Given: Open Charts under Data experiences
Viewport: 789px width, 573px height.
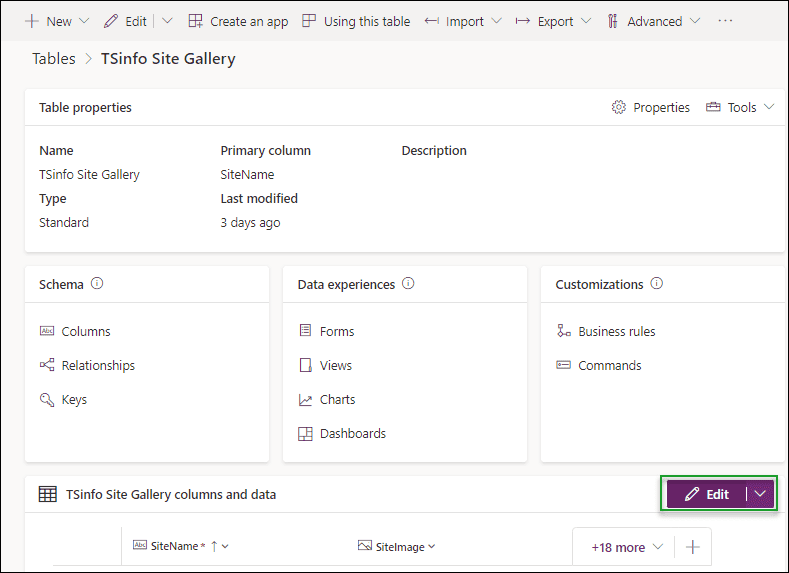Looking at the screenshot, I should 337,399.
